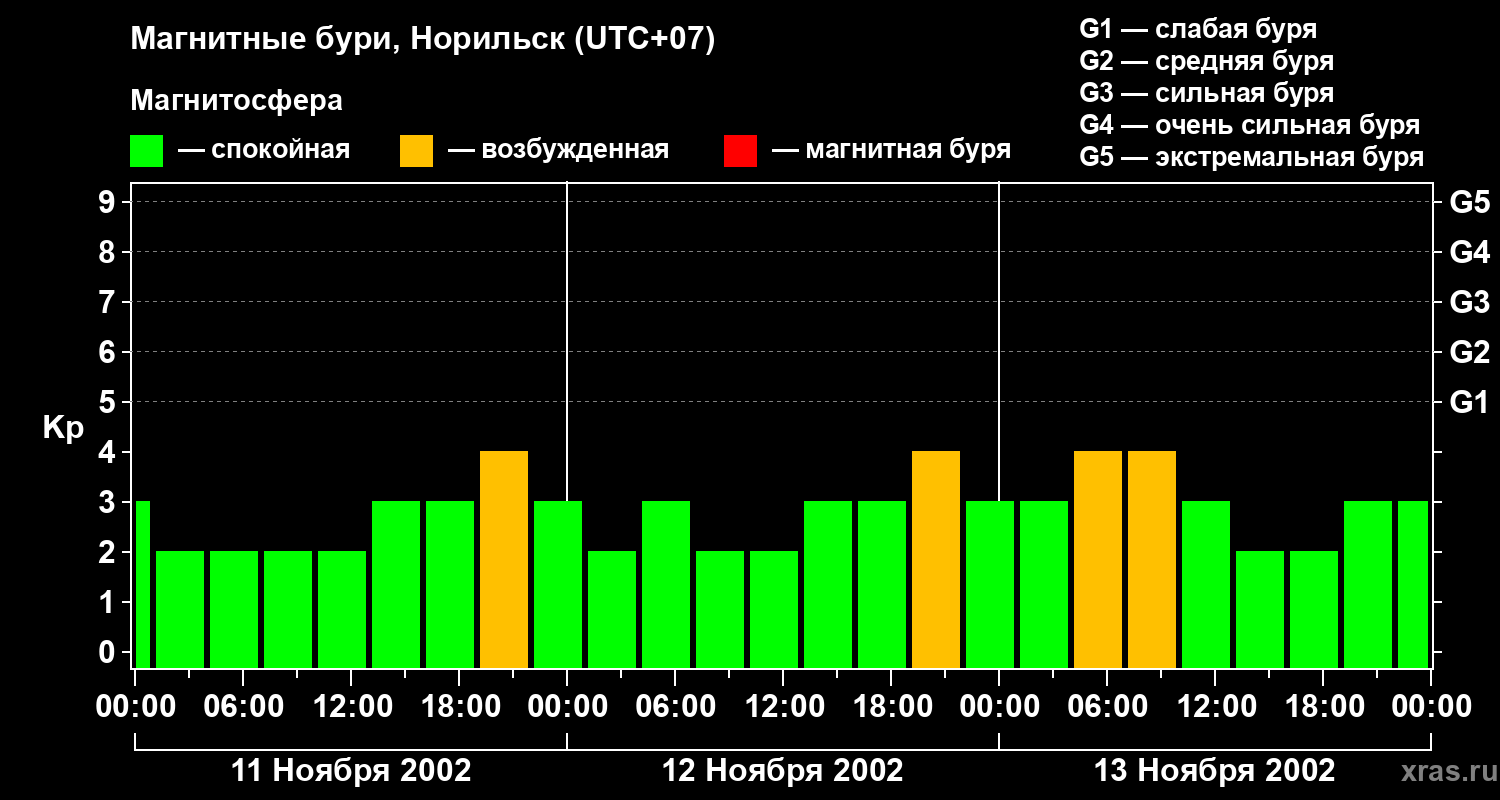This screenshot has width=1500, height=800.
Task: Click the Kp axis value 6
Action: [109, 353]
